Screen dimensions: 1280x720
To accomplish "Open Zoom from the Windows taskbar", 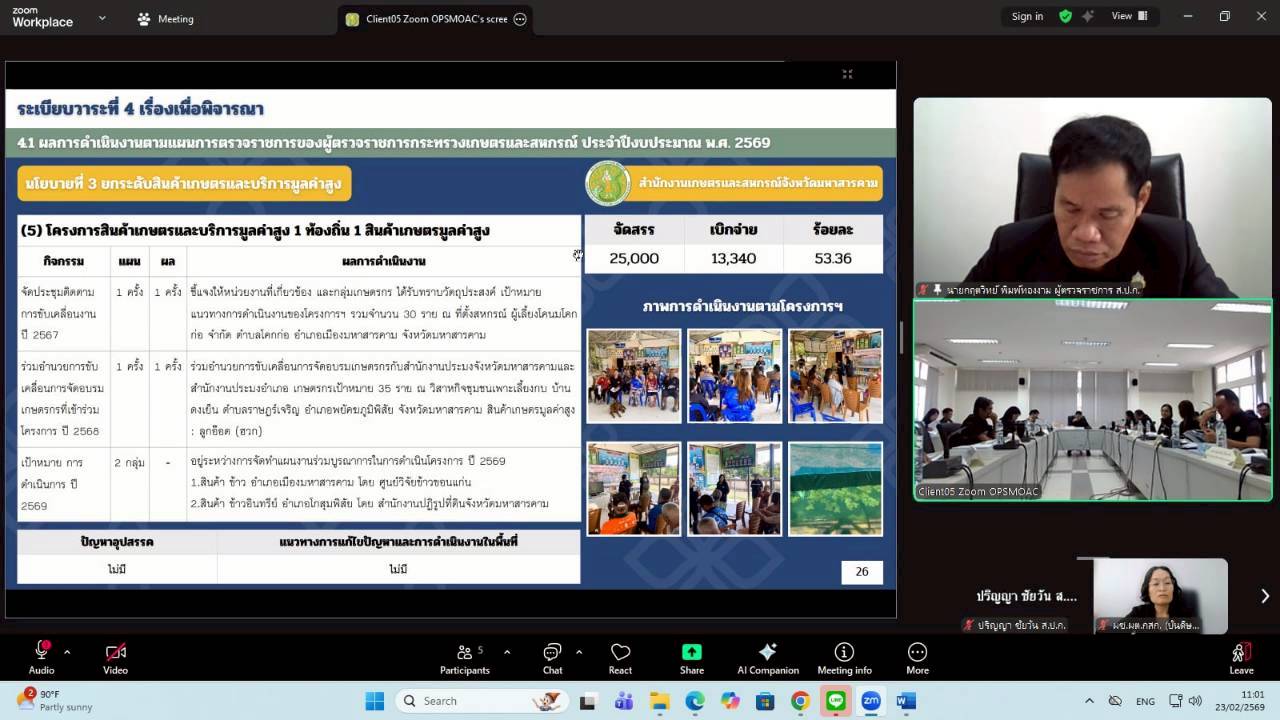I will tap(871, 700).
